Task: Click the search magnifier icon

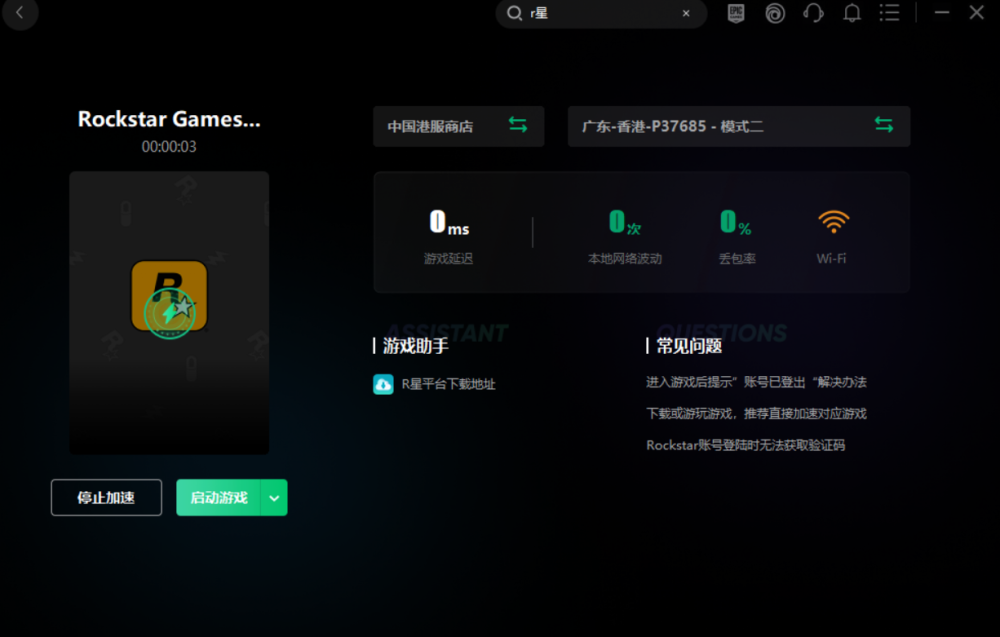Action: click(x=514, y=13)
